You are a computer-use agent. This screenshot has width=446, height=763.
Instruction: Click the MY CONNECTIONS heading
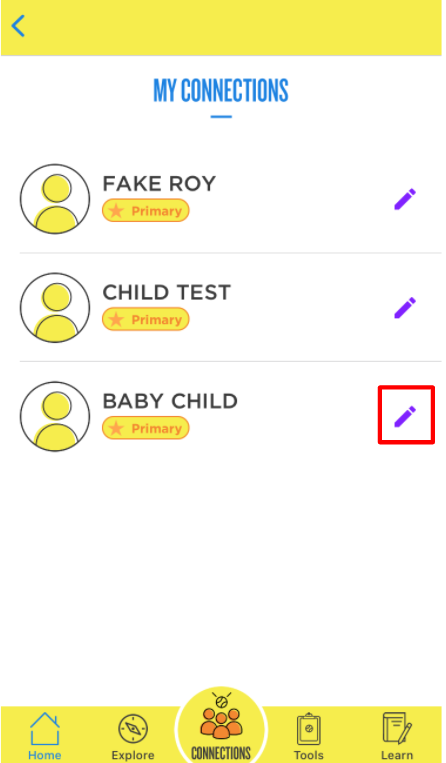coord(221,91)
